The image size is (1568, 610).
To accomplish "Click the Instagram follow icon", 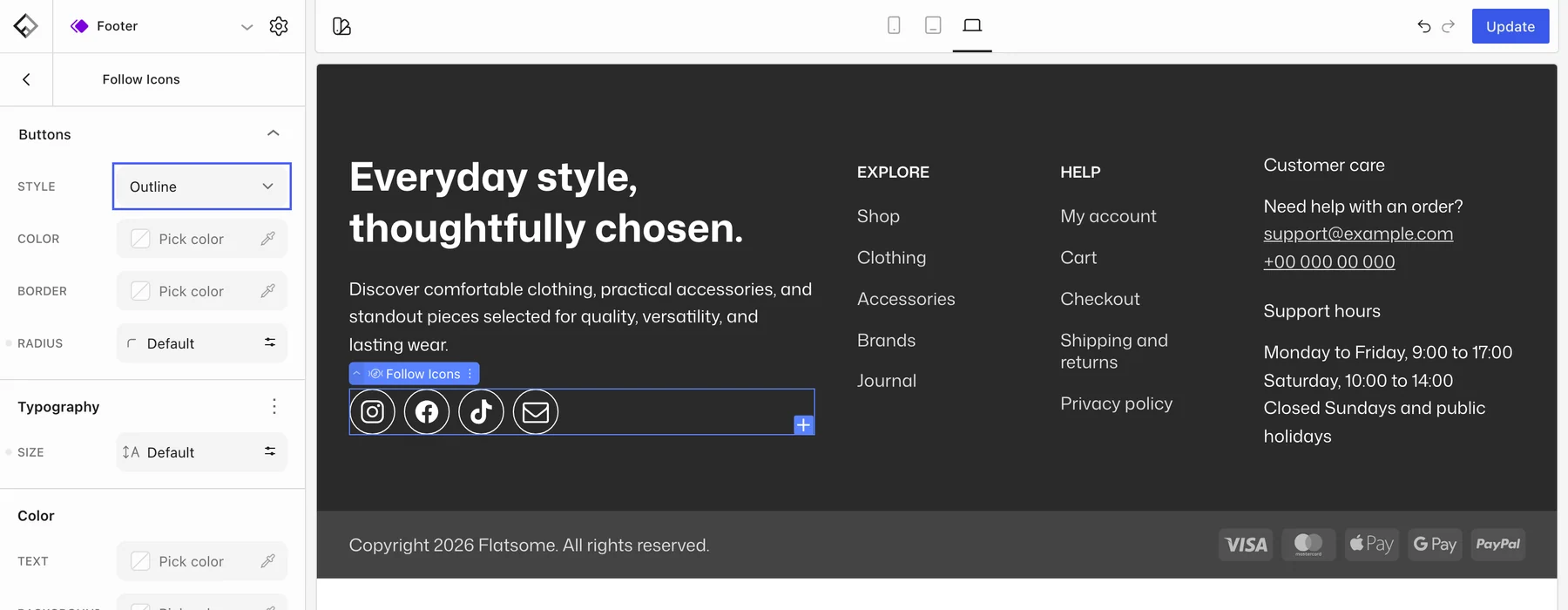I will [x=372, y=411].
